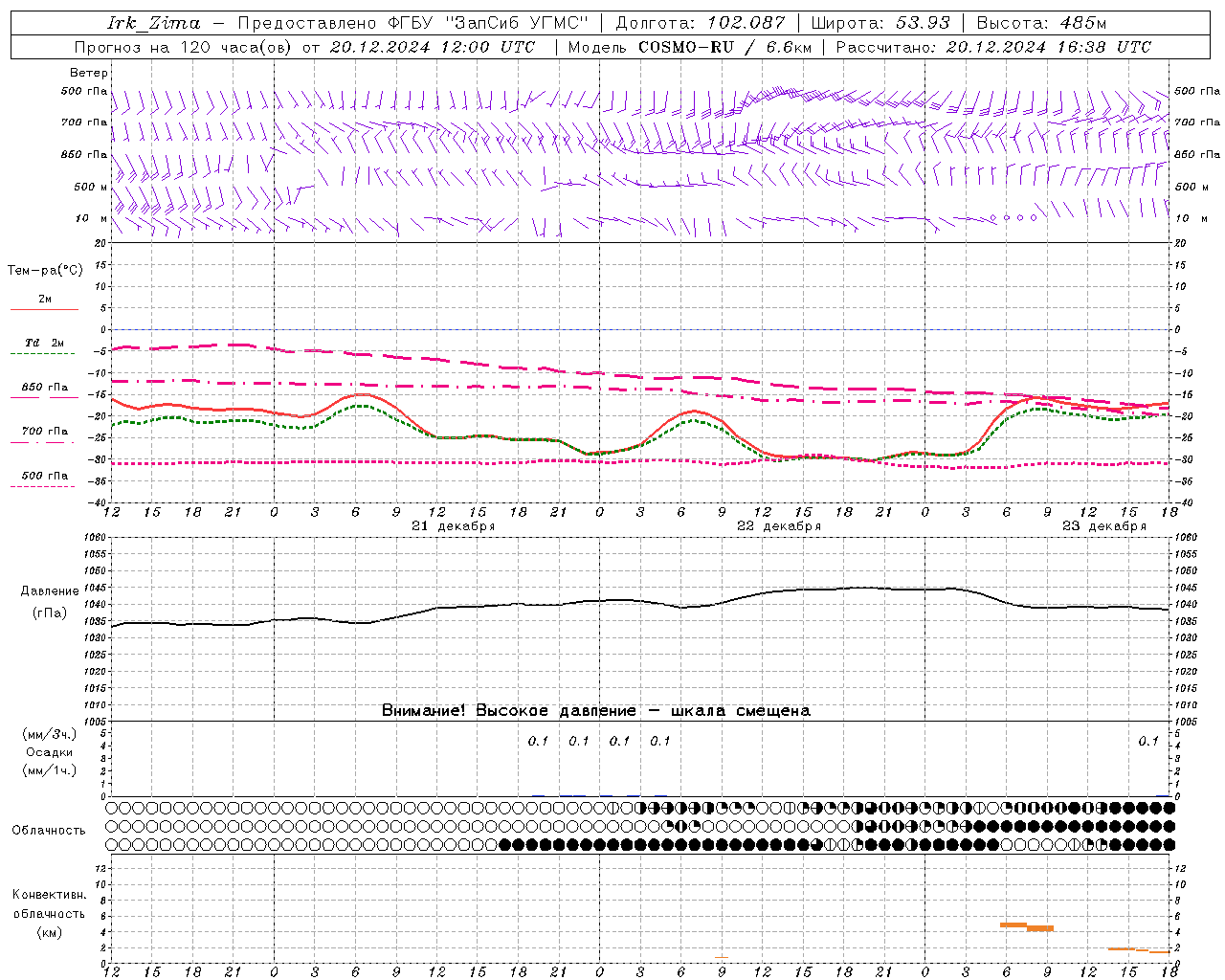The height and width of the screenshot is (980, 1225).
Task: Select the (мм/3ч.) precipitation unit label
Action: [50, 734]
